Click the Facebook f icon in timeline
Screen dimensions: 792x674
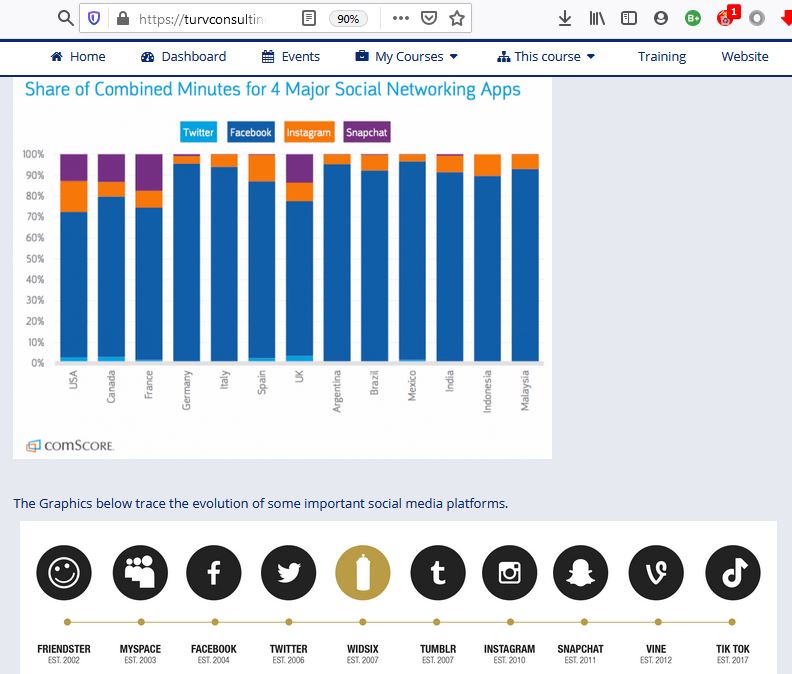214,572
